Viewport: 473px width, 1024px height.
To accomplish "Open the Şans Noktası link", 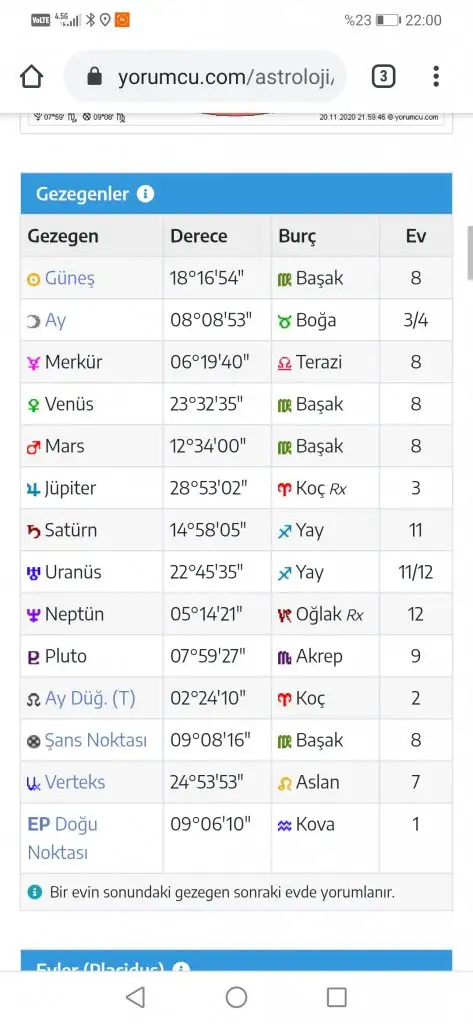I will [x=95, y=740].
